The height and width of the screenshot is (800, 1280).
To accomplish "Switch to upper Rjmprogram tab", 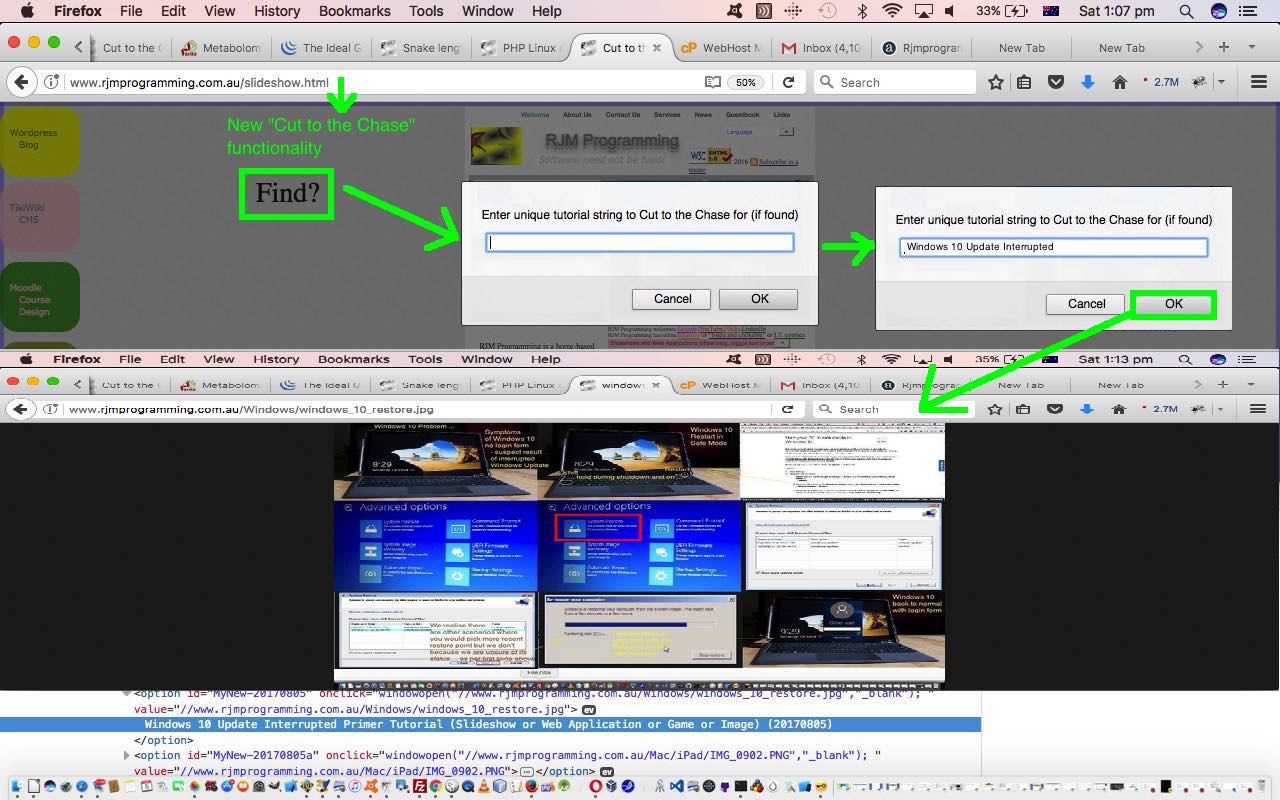I will click(x=923, y=47).
